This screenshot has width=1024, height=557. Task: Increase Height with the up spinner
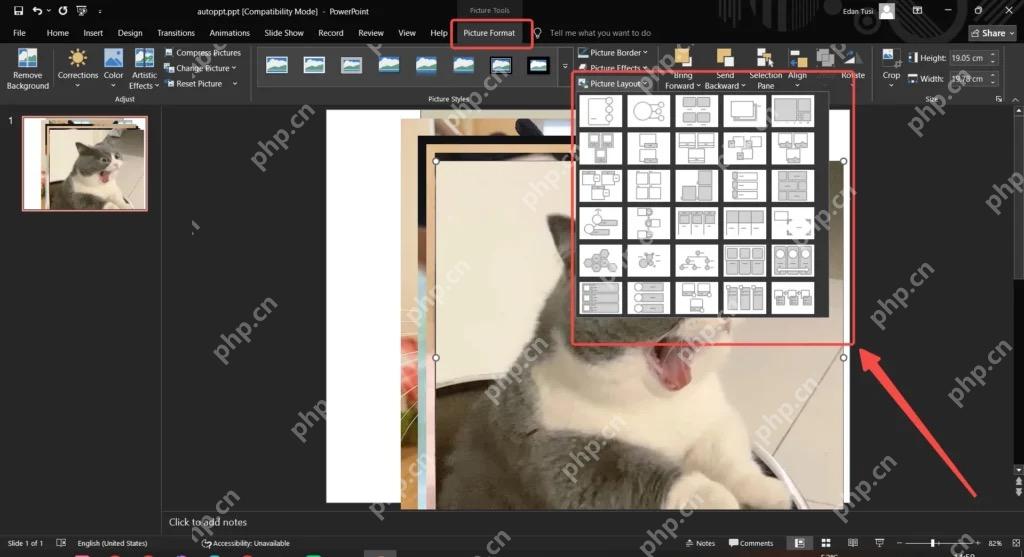tap(993, 54)
